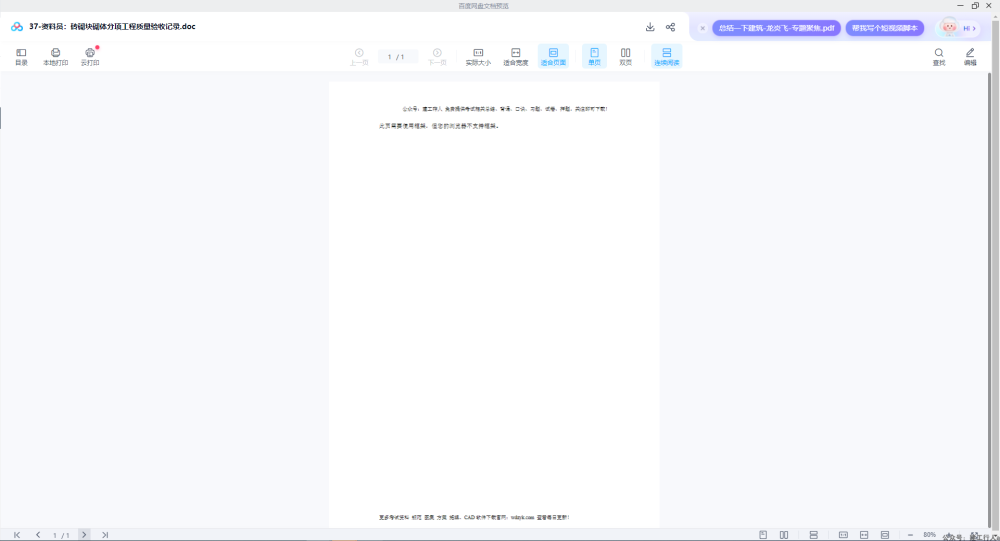Select fit width icon in status bar

[x=864, y=535]
